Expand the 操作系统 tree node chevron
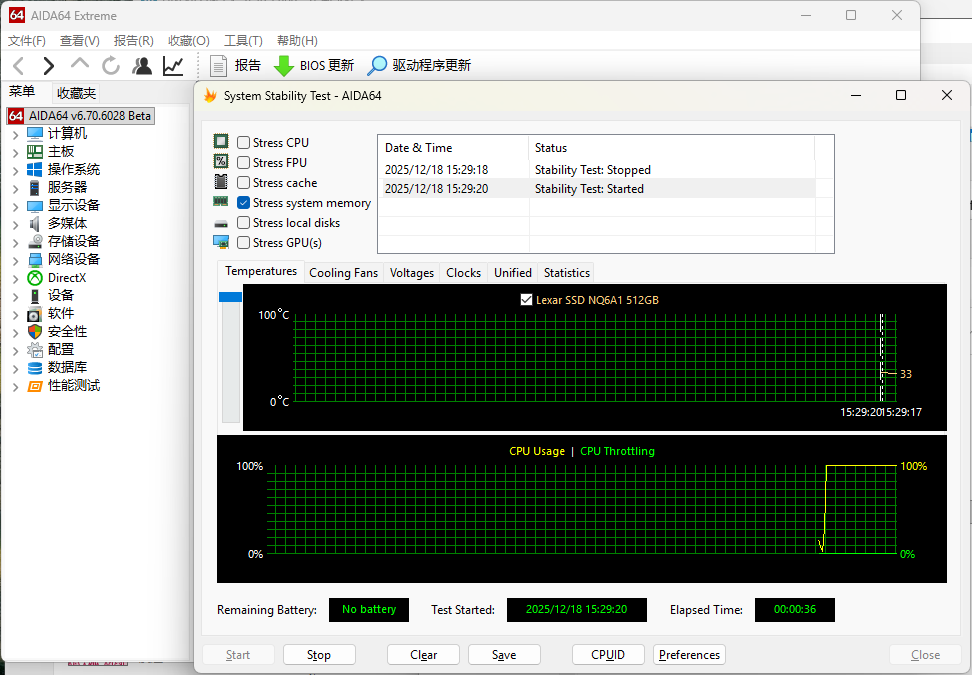Screen dimensions: 972x675 pos(15,170)
